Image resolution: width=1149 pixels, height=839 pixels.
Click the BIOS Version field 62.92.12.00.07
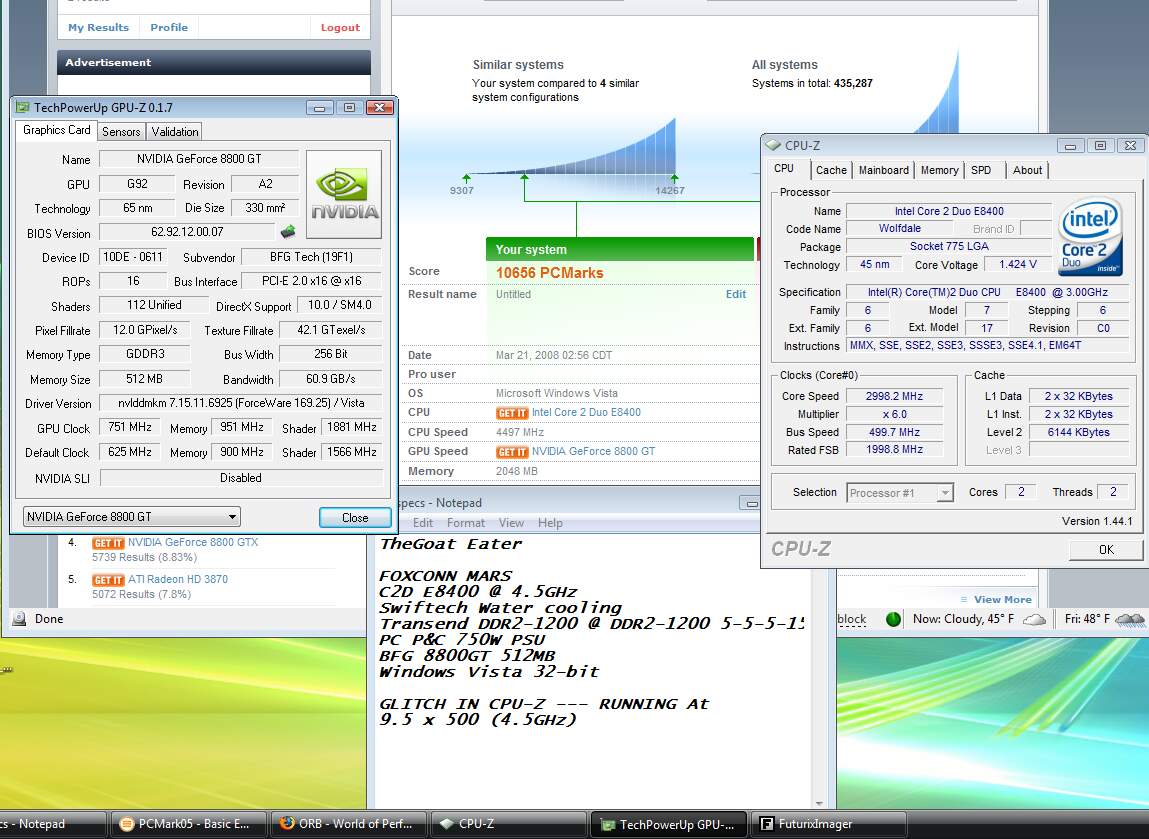tap(187, 232)
